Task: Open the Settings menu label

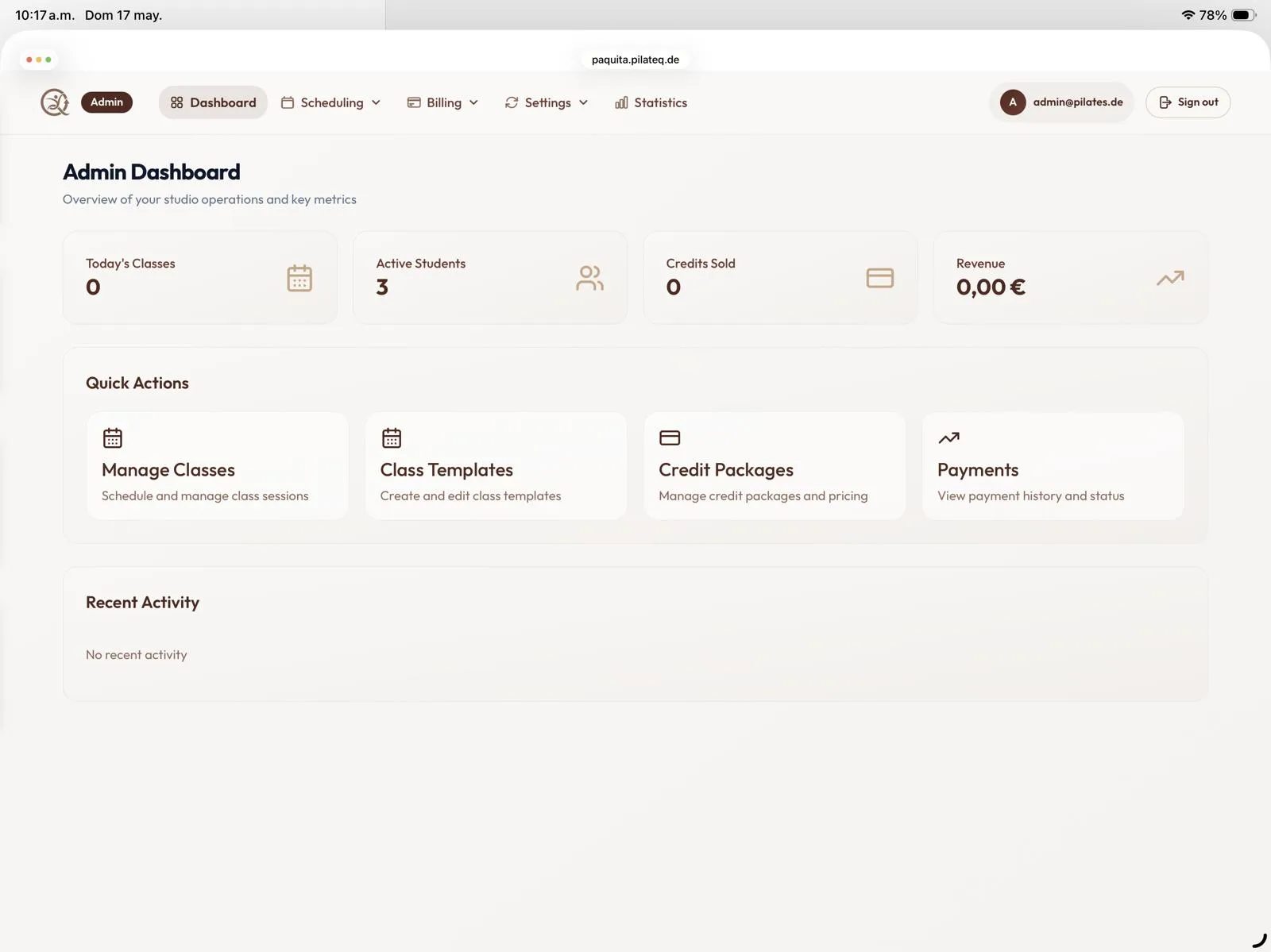Action: (x=548, y=102)
